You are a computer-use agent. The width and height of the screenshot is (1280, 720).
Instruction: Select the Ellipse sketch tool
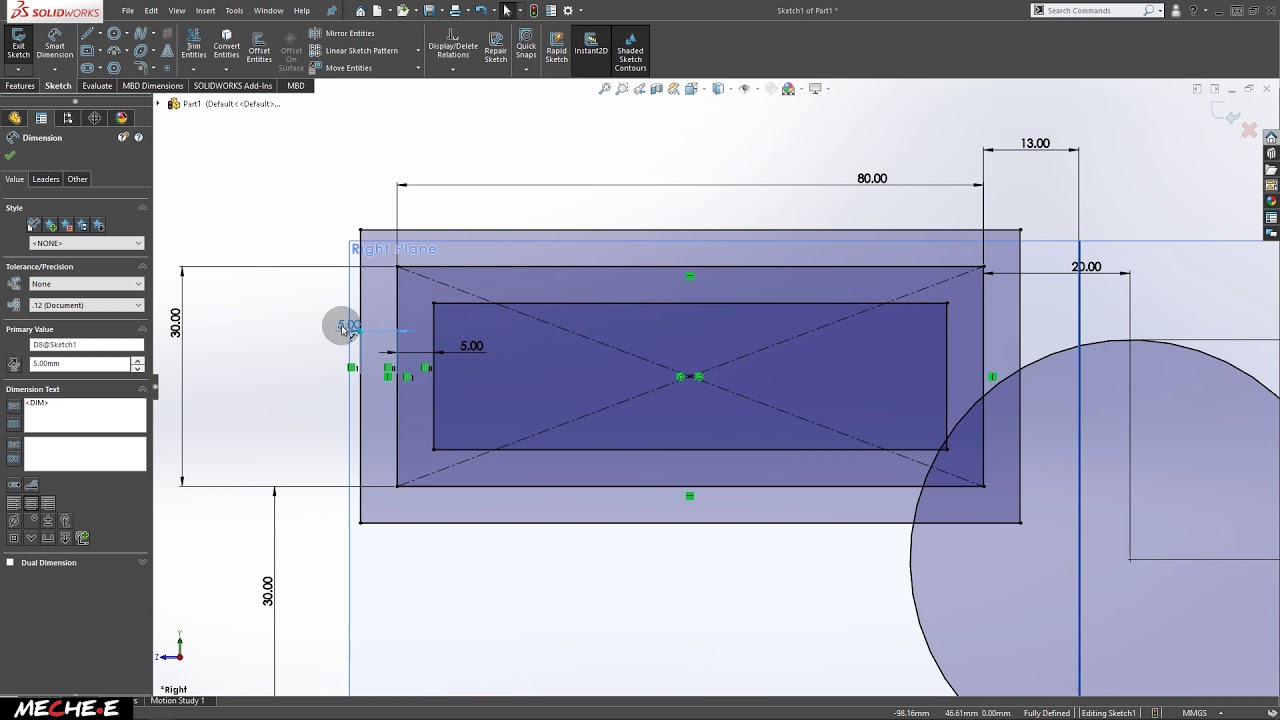140,51
